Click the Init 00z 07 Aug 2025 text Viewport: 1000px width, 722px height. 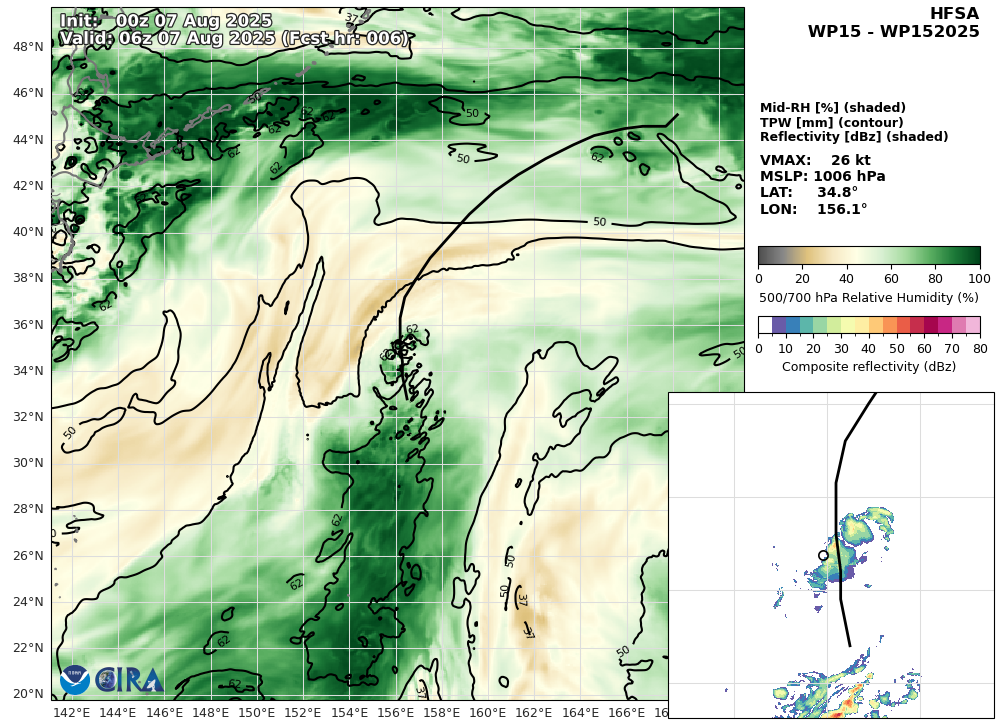point(166,21)
